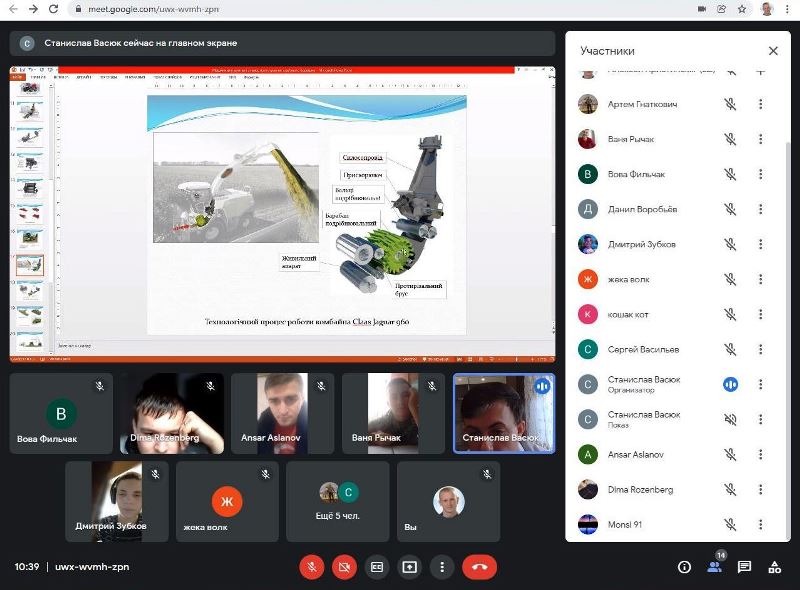Open options menu for Сергей Васильев
The height and width of the screenshot is (590, 800).
tap(760, 349)
